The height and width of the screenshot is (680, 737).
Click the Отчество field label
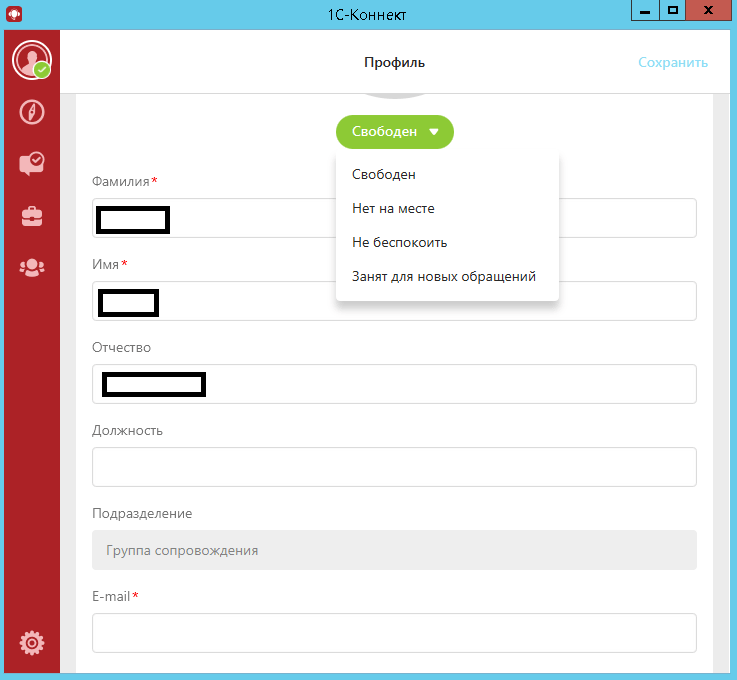point(121,347)
